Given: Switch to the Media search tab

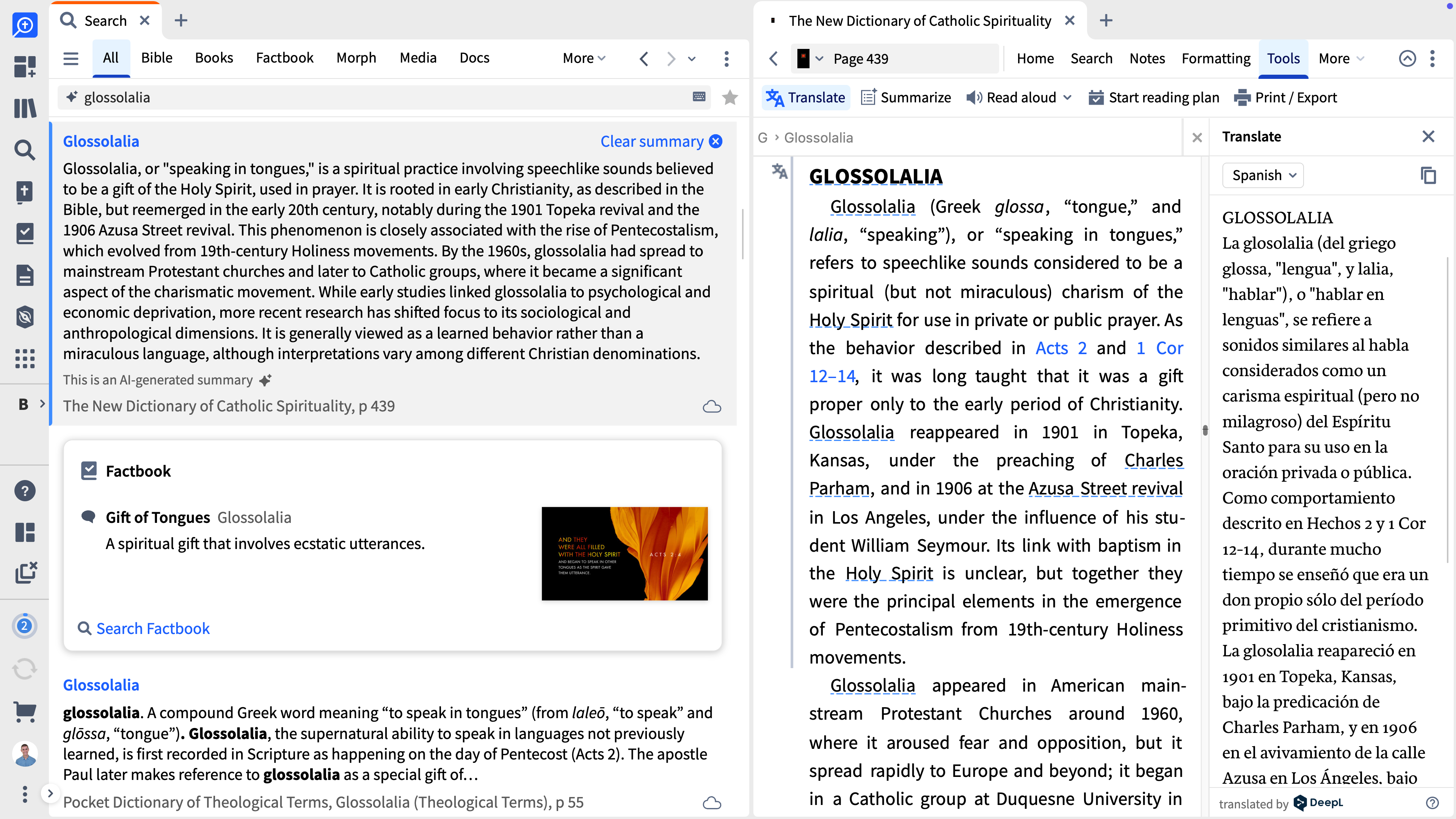Looking at the screenshot, I should 418,58.
